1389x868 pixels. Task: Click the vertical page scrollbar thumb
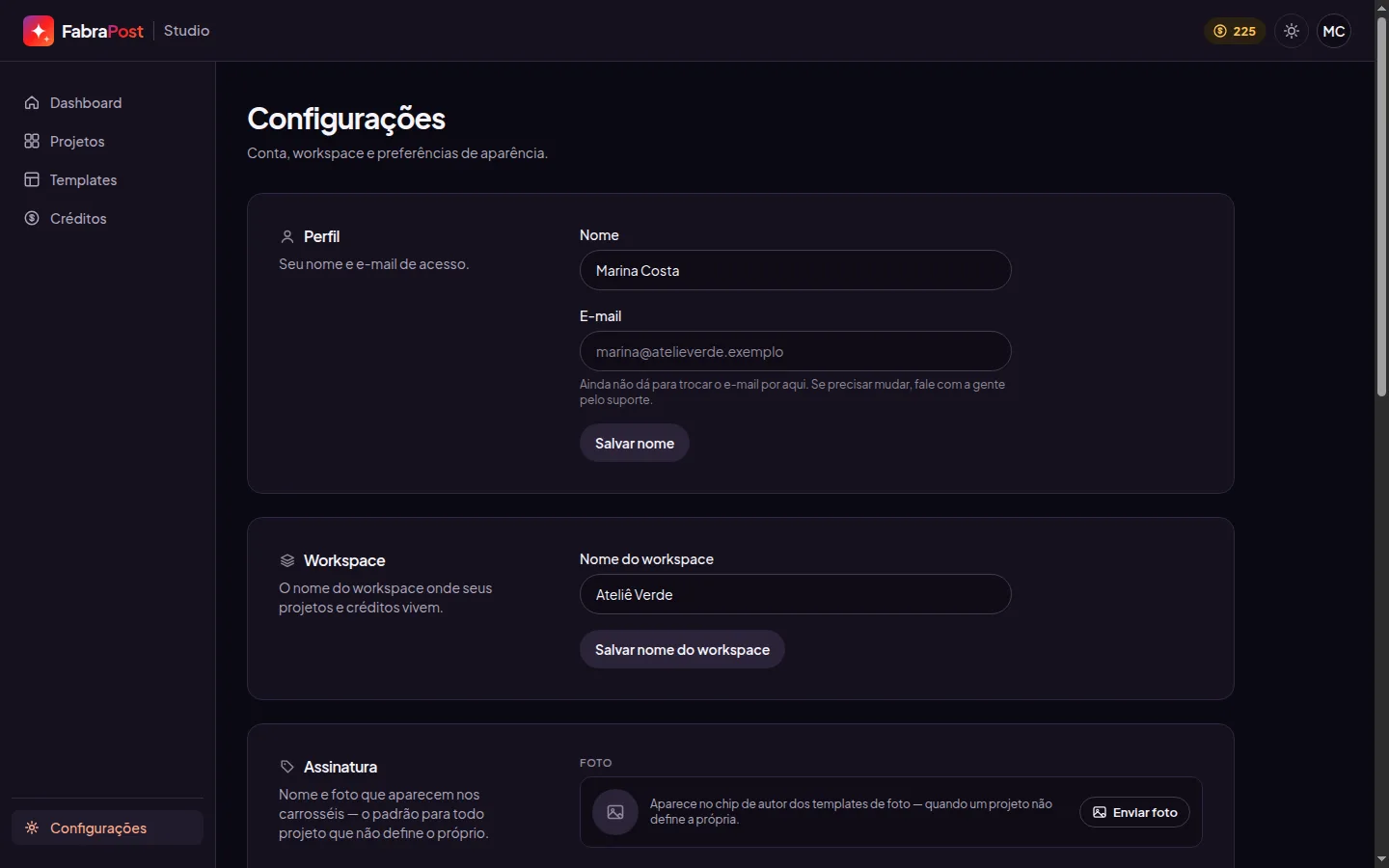pos(1381,206)
